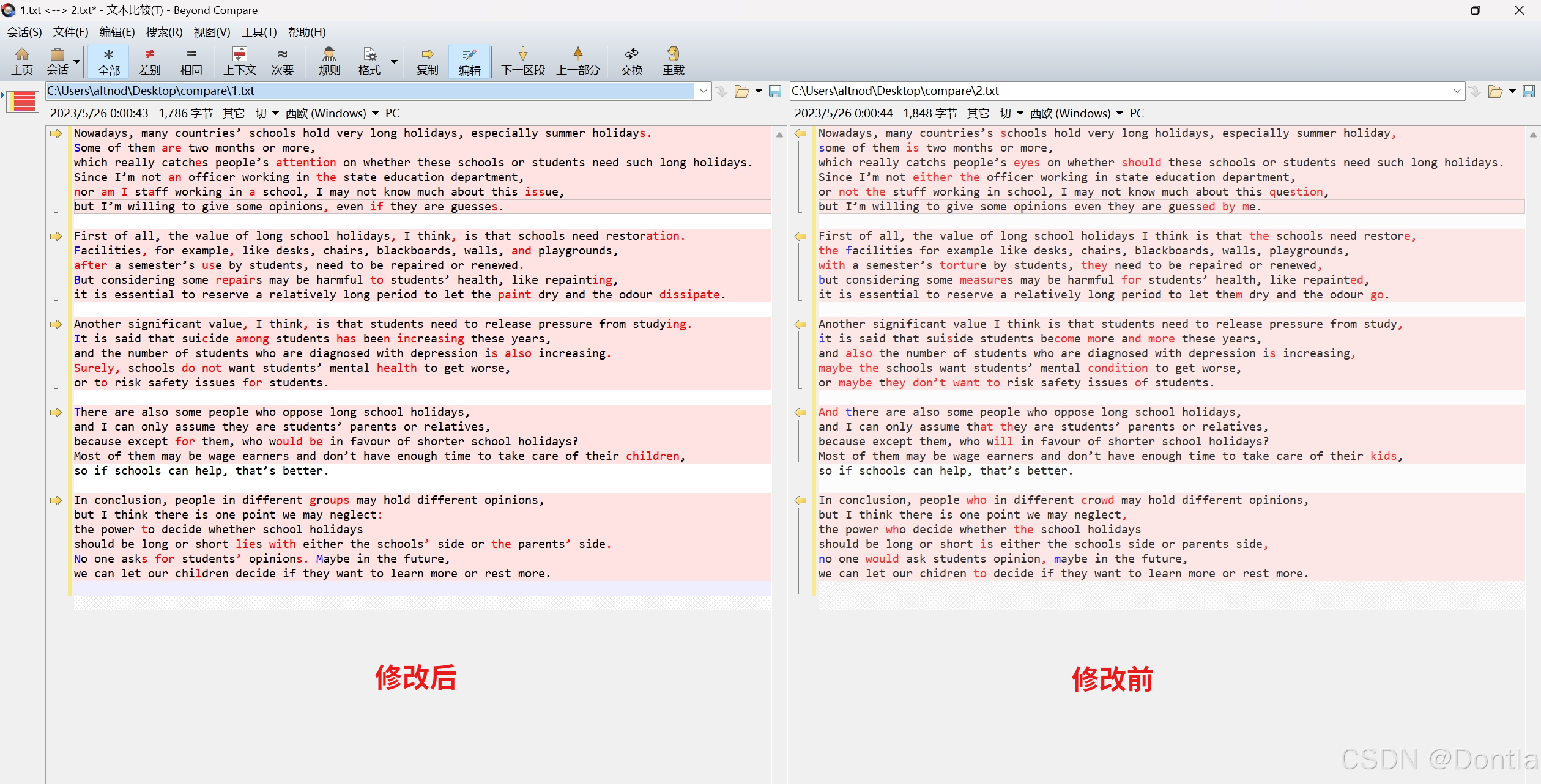1541x784 pixels.
Task: Save the right file with disk icon
Action: tap(1528, 91)
